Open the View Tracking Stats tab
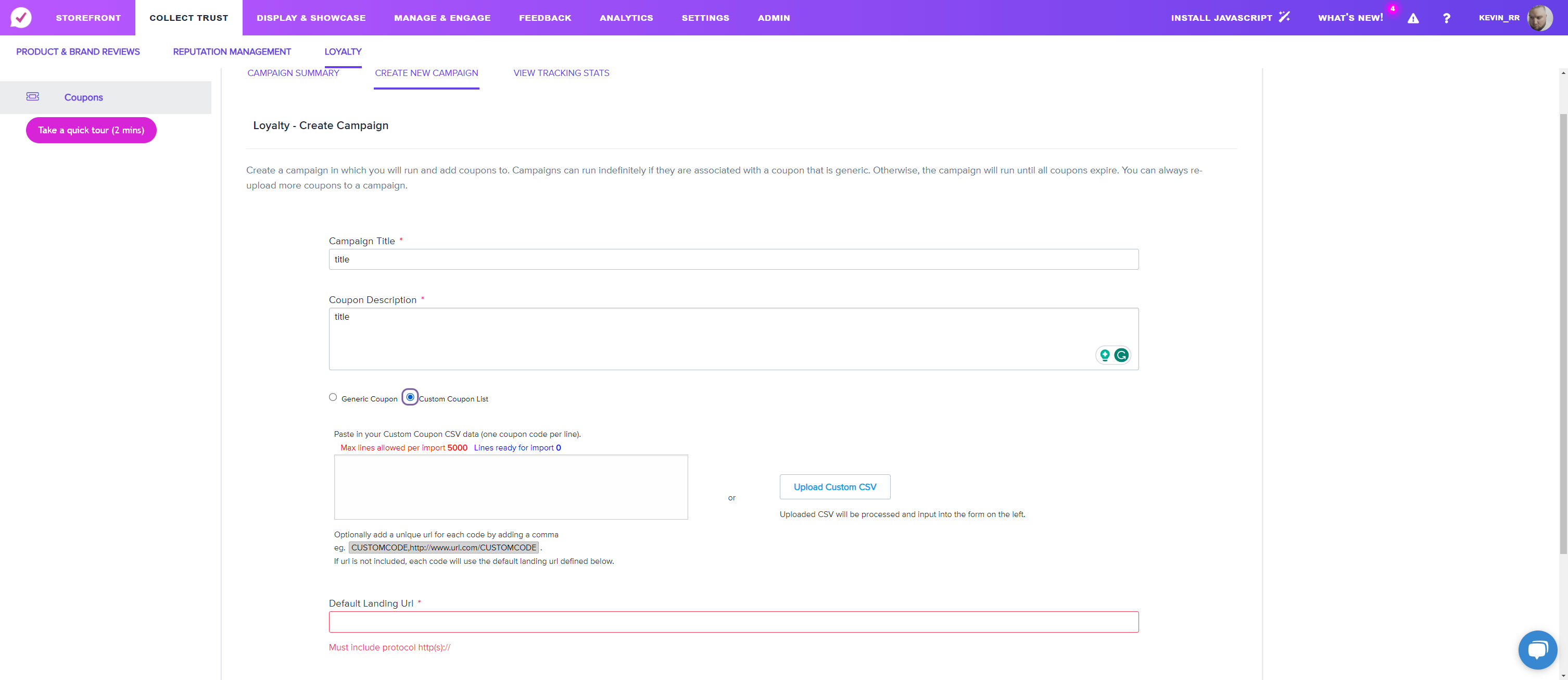Screen dimensions: 1568x680 pyautogui.click(x=561, y=73)
